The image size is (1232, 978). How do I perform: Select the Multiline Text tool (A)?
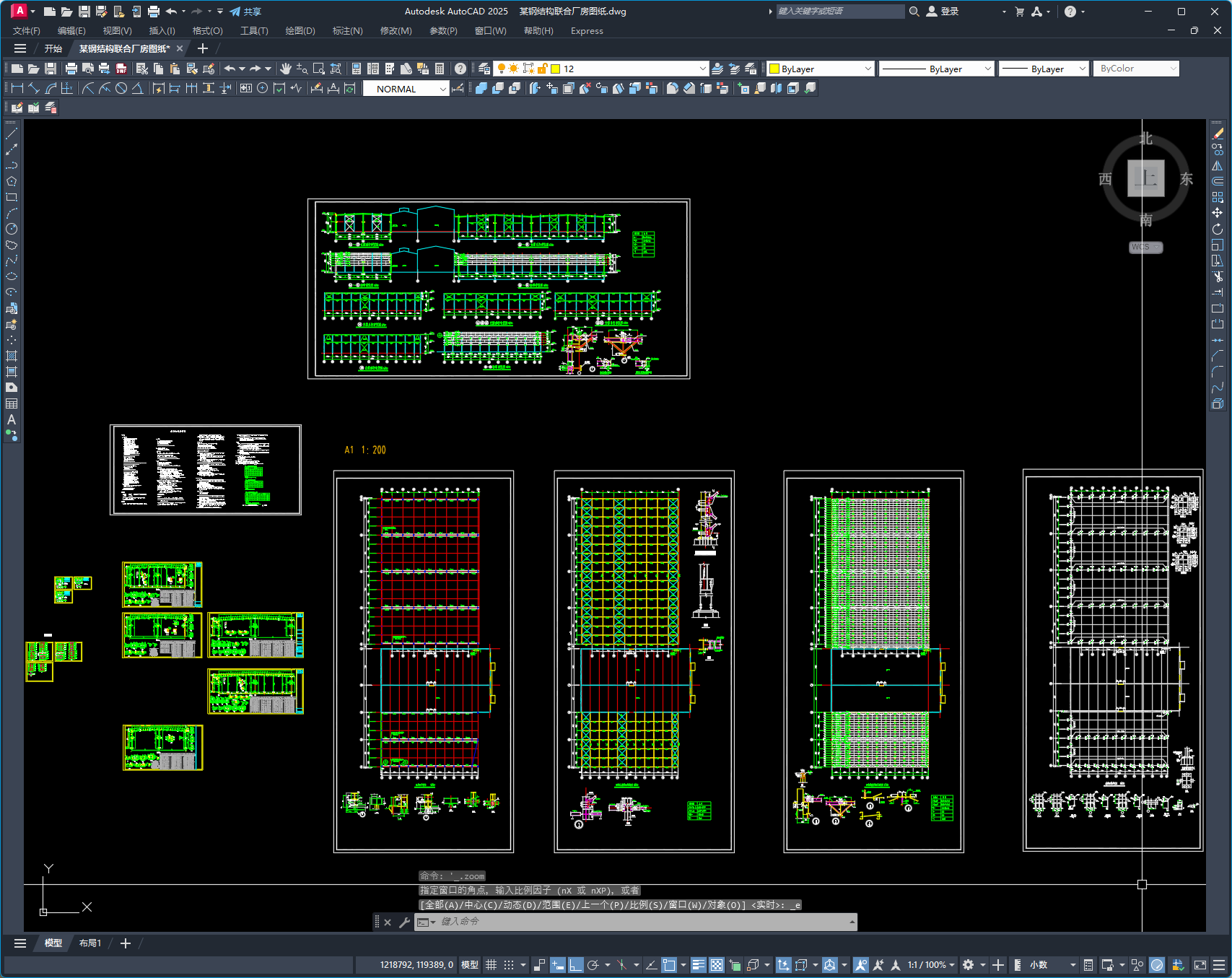(x=12, y=419)
